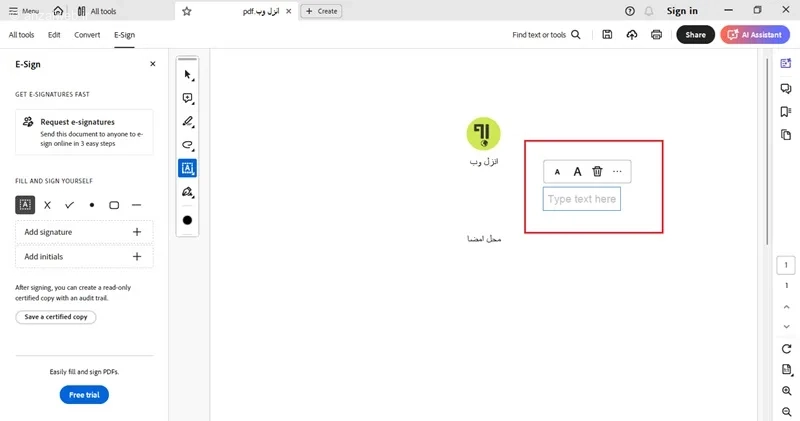Open AI assistant panel icon in right rail
Image resolution: width=800 pixels, height=421 pixels.
786,63
